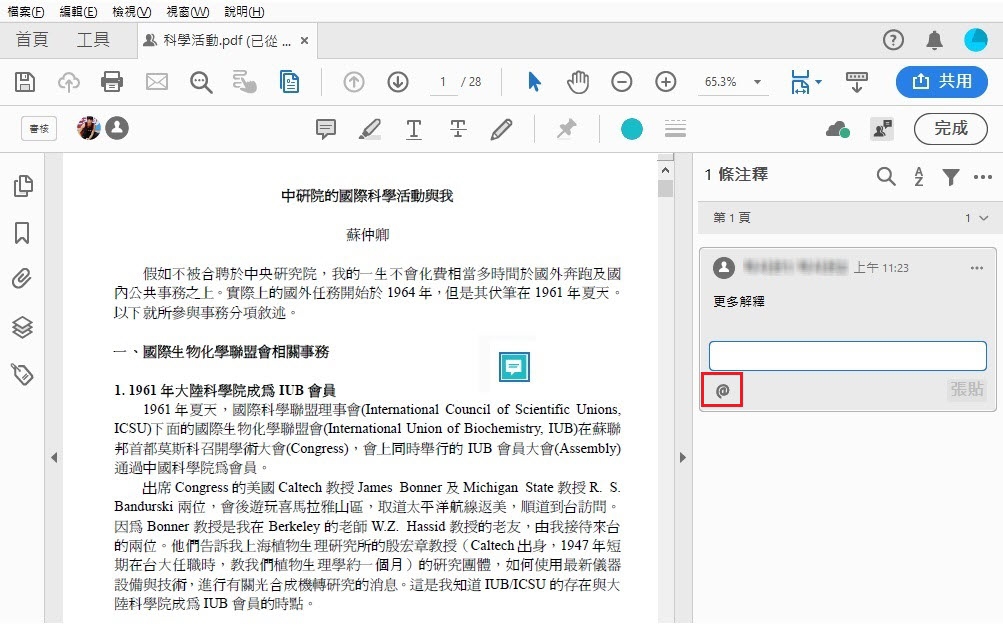
Task: Select the pencil drawing tool
Action: pyautogui.click(x=501, y=128)
